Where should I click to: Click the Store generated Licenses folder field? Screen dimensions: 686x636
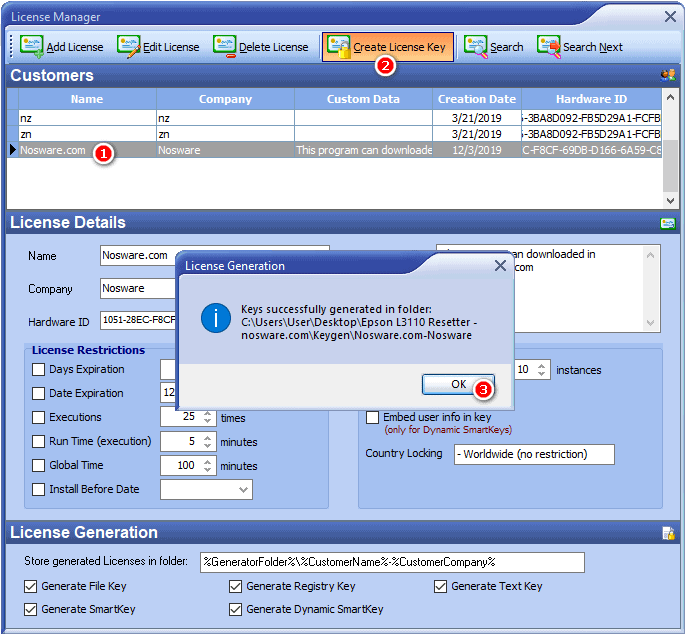(392, 563)
